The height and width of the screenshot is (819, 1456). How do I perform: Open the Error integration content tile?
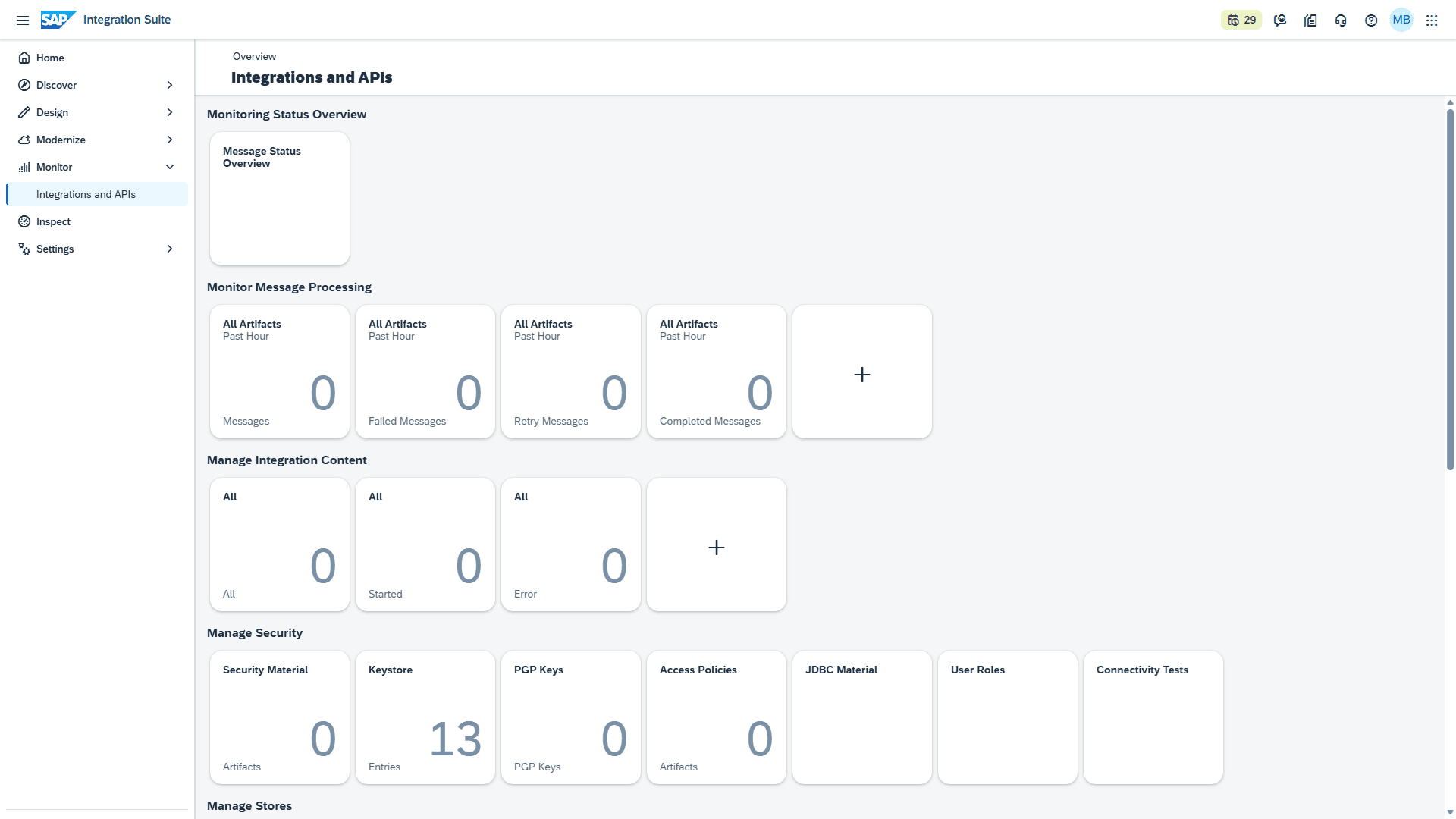pos(571,544)
